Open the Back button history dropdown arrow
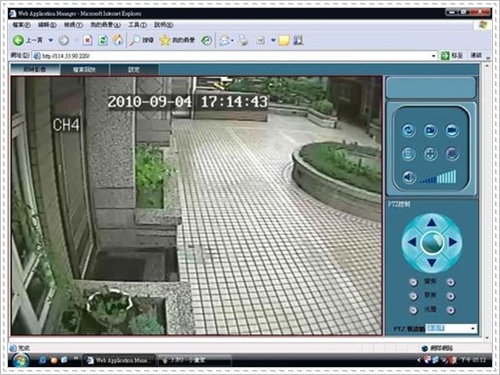This screenshot has height=375, width=500. pos(51,40)
